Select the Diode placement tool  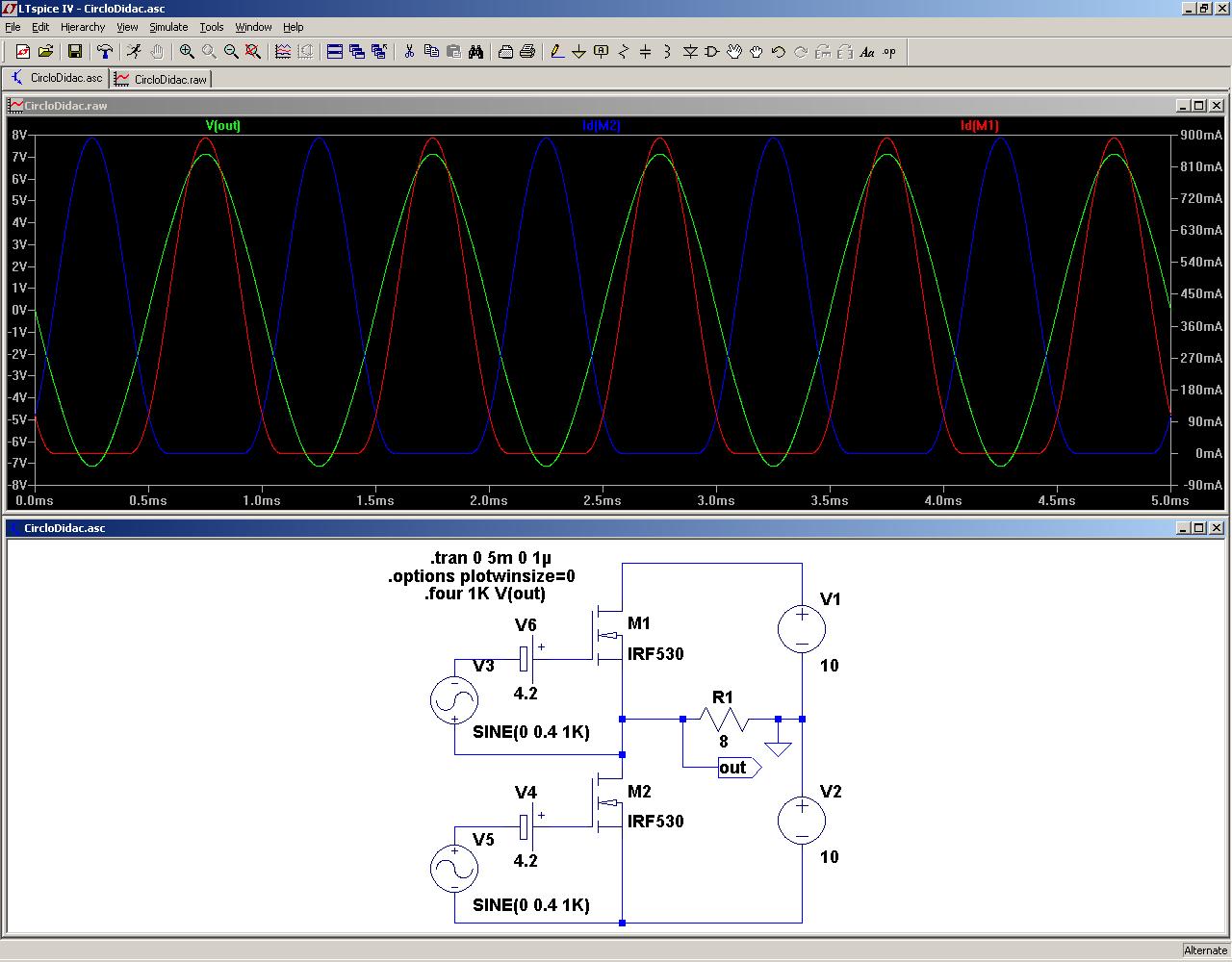point(690,52)
